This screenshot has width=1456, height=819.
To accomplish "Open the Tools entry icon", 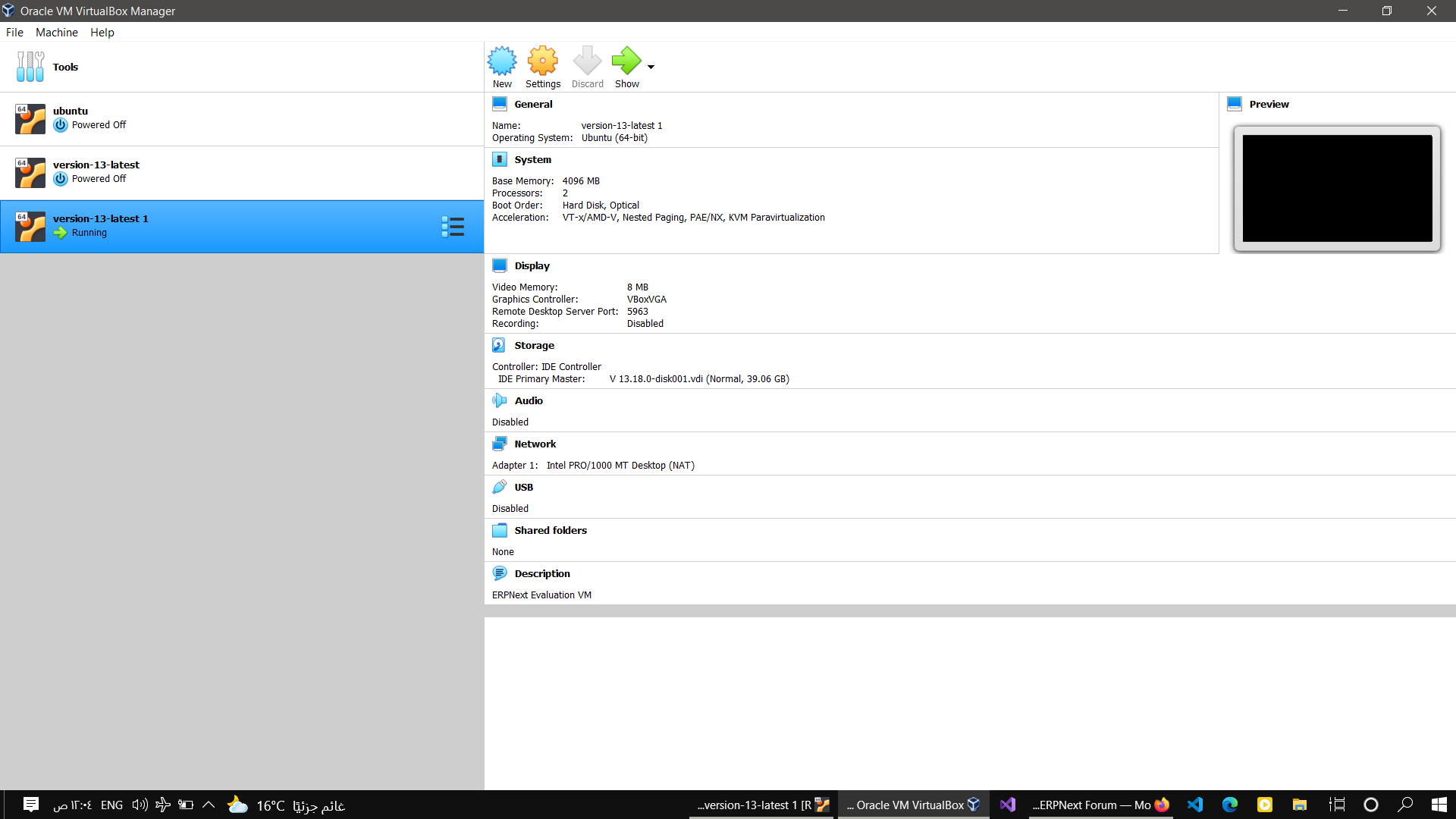I will 30,67.
